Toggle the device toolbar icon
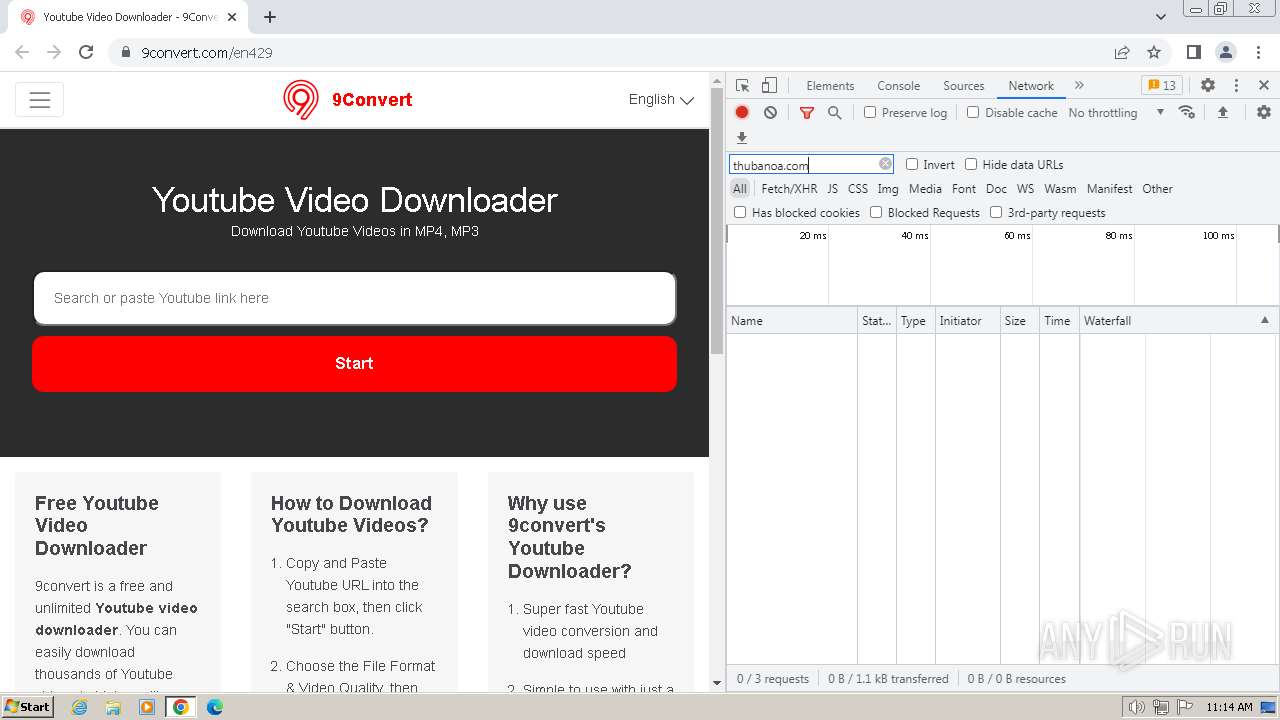This screenshot has width=1280, height=720. pyautogui.click(x=769, y=86)
